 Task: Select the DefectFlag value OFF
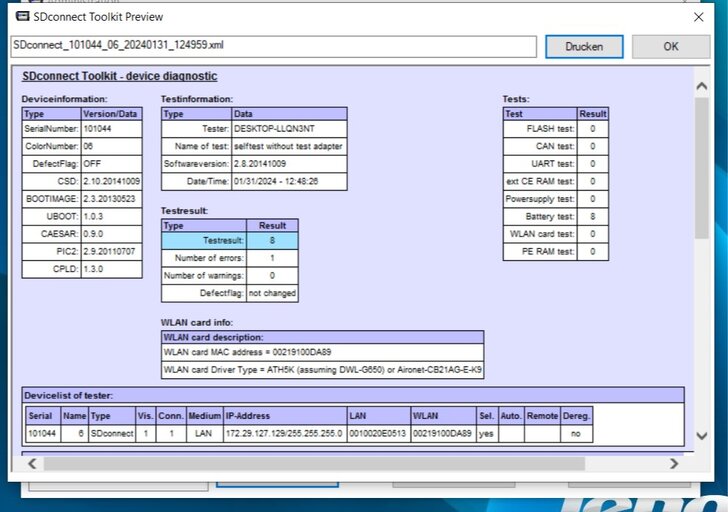111,164
